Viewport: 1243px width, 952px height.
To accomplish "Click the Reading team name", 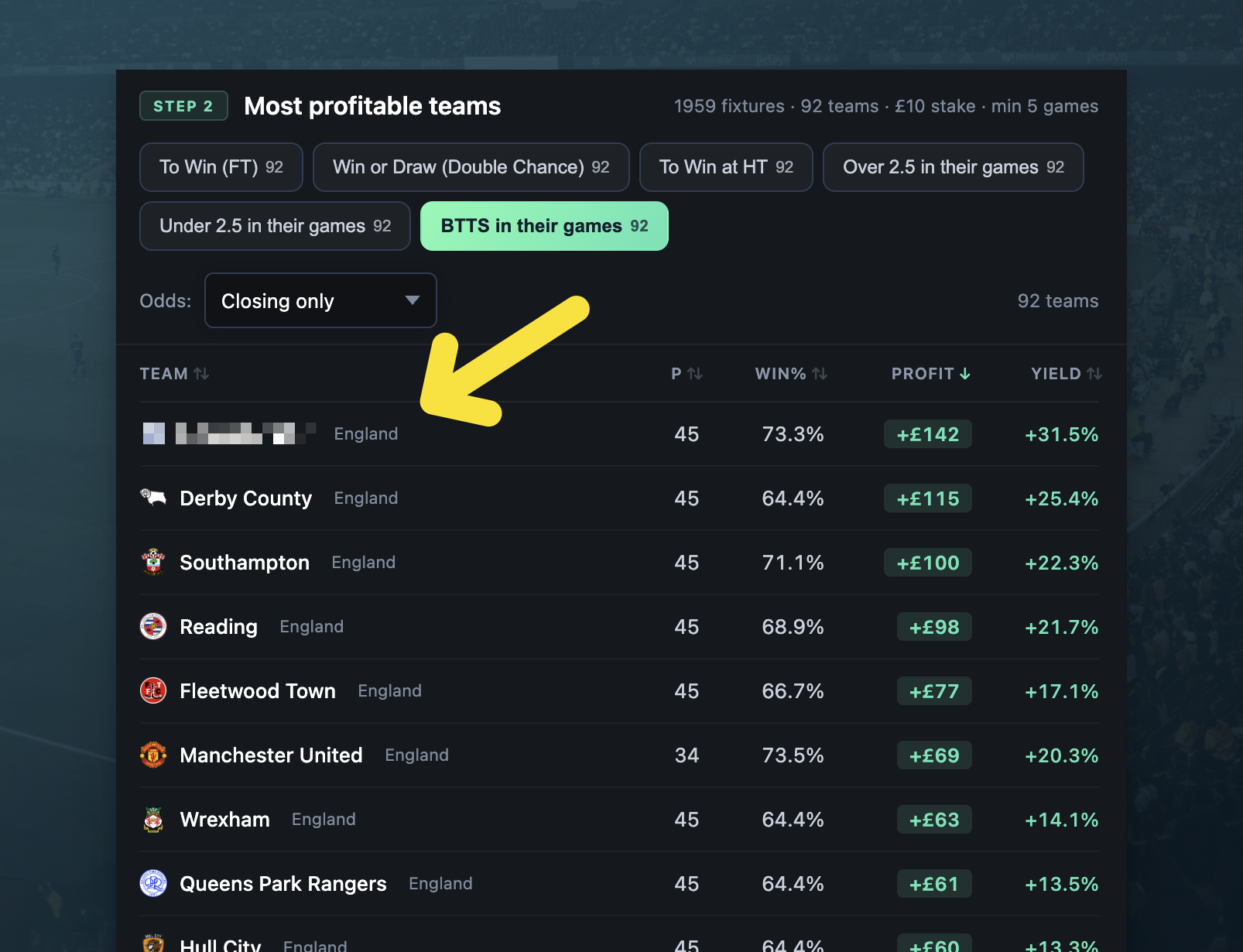I will tap(218, 627).
